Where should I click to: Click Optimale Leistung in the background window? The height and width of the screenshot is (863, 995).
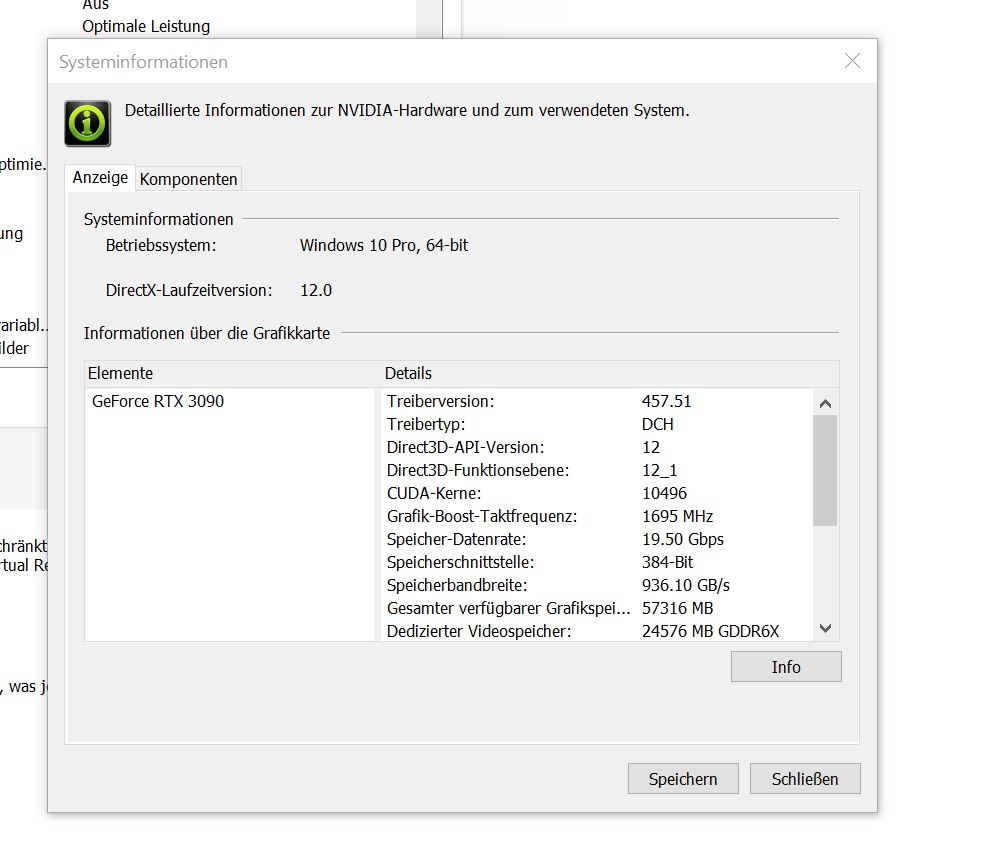pos(146,27)
